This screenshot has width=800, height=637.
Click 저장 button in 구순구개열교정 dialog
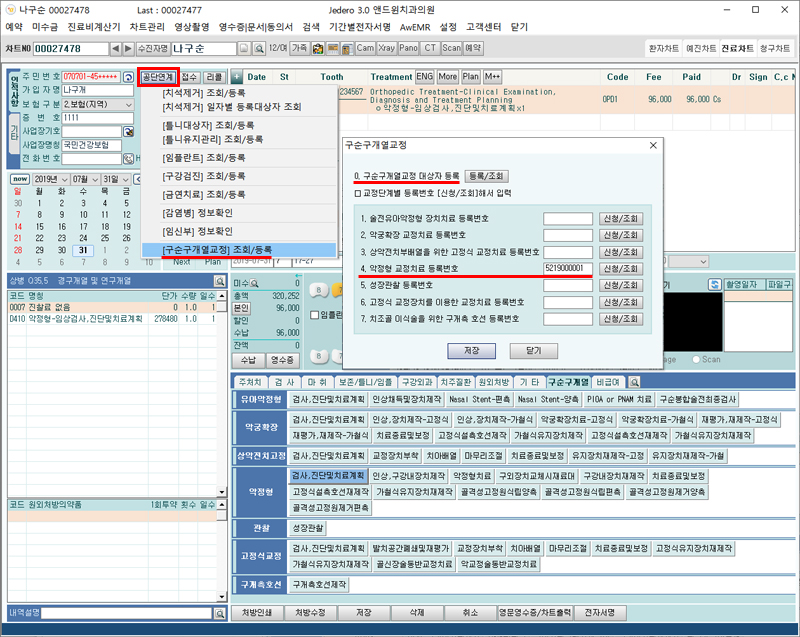(x=471, y=351)
